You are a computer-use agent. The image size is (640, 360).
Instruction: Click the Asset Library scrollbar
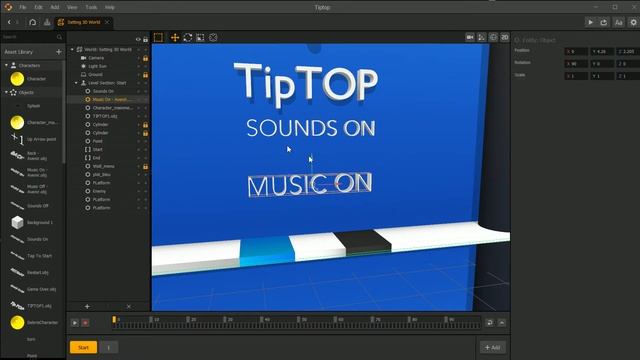(x=64, y=112)
